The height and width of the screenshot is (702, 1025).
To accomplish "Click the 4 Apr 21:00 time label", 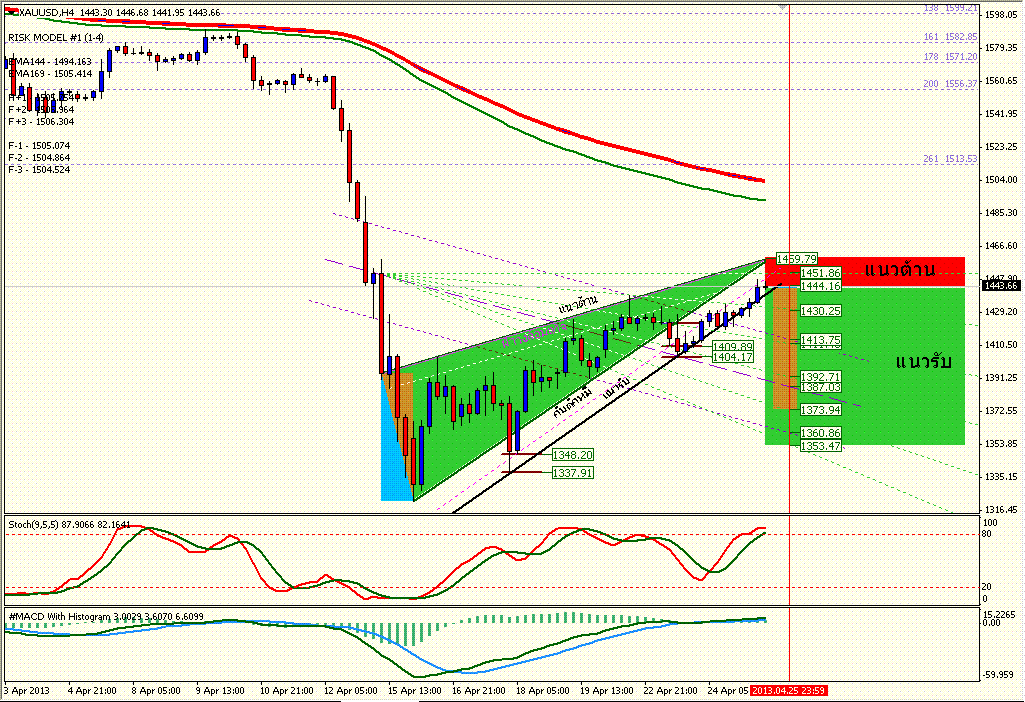I will [92, 690].
